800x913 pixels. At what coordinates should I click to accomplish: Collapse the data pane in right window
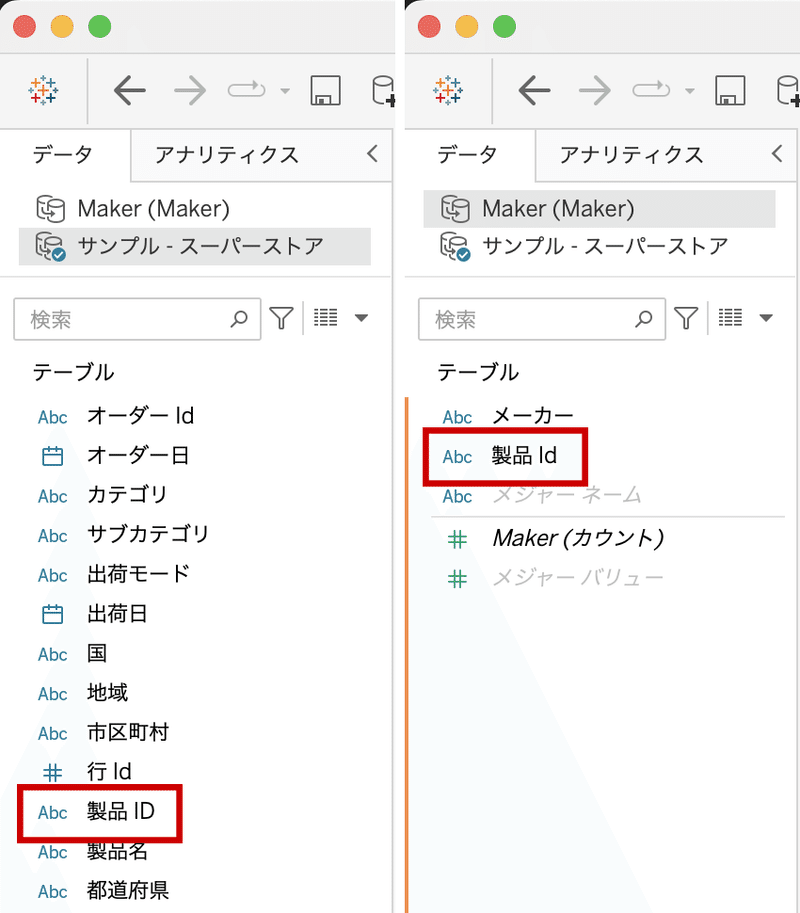[x=777, y=154]
